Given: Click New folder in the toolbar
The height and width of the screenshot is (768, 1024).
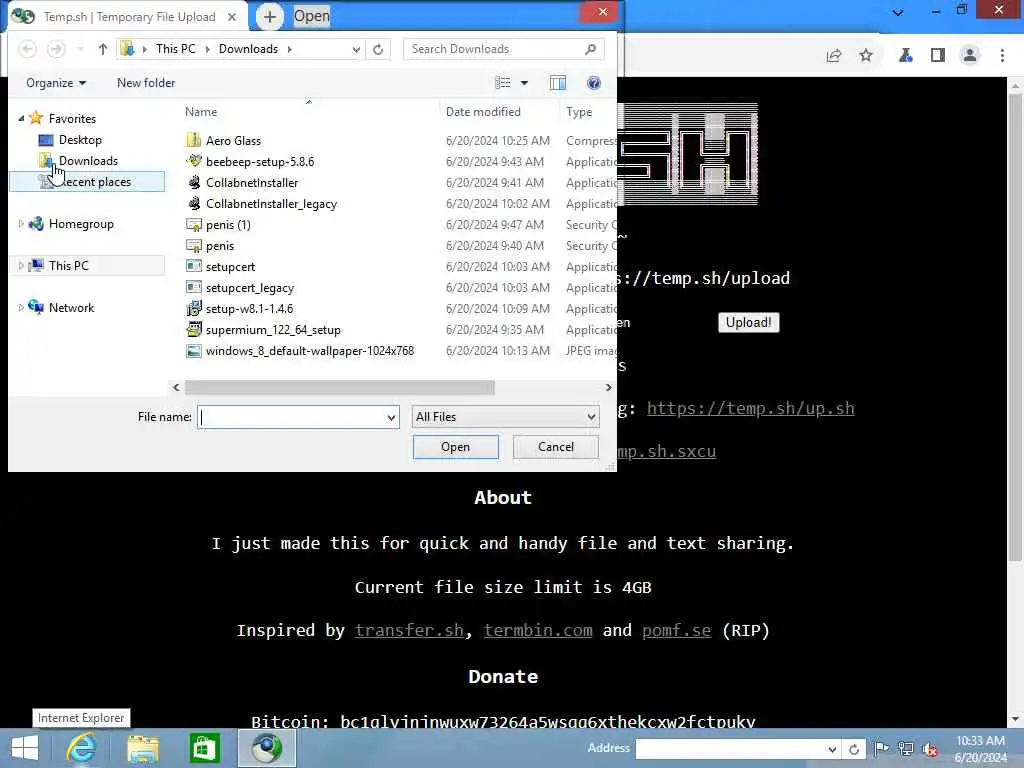Looking at the screenshot, I should pos(146,83).
